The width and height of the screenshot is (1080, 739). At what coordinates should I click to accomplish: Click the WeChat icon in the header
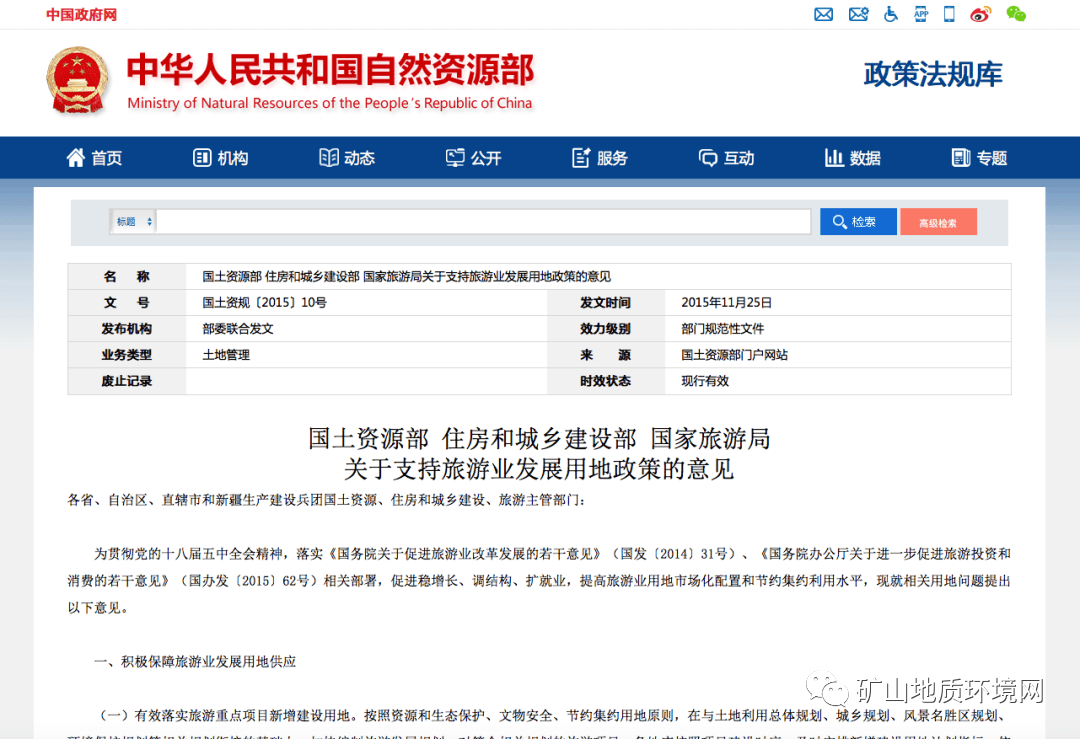[x=1017, y=14]
